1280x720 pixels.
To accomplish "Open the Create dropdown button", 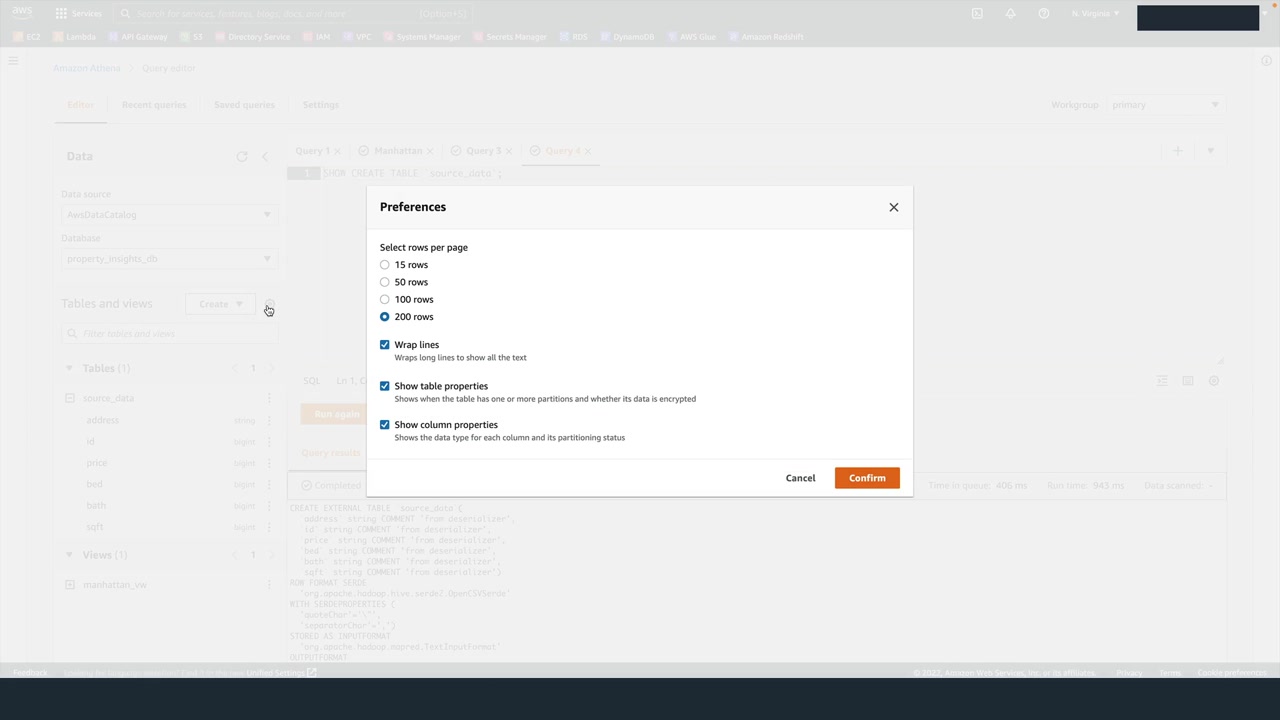I will (x=220, y=304).
